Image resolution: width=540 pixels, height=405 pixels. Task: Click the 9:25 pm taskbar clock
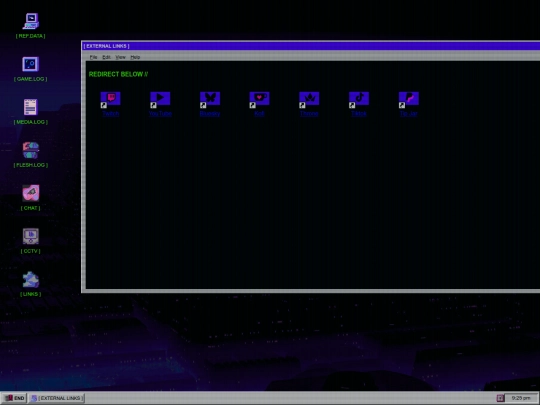tap(521, 398)
